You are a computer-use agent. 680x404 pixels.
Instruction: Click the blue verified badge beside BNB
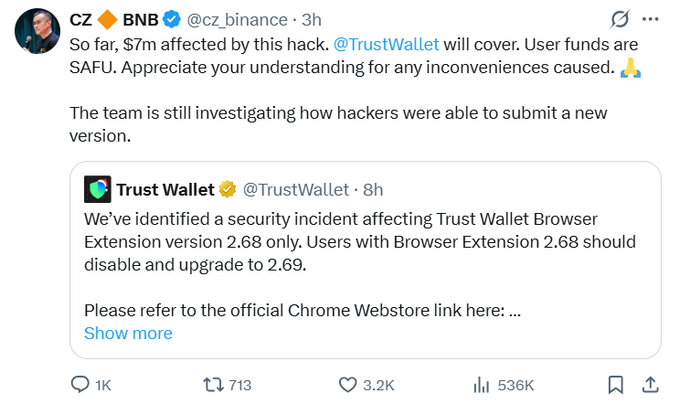pos(172,20)
